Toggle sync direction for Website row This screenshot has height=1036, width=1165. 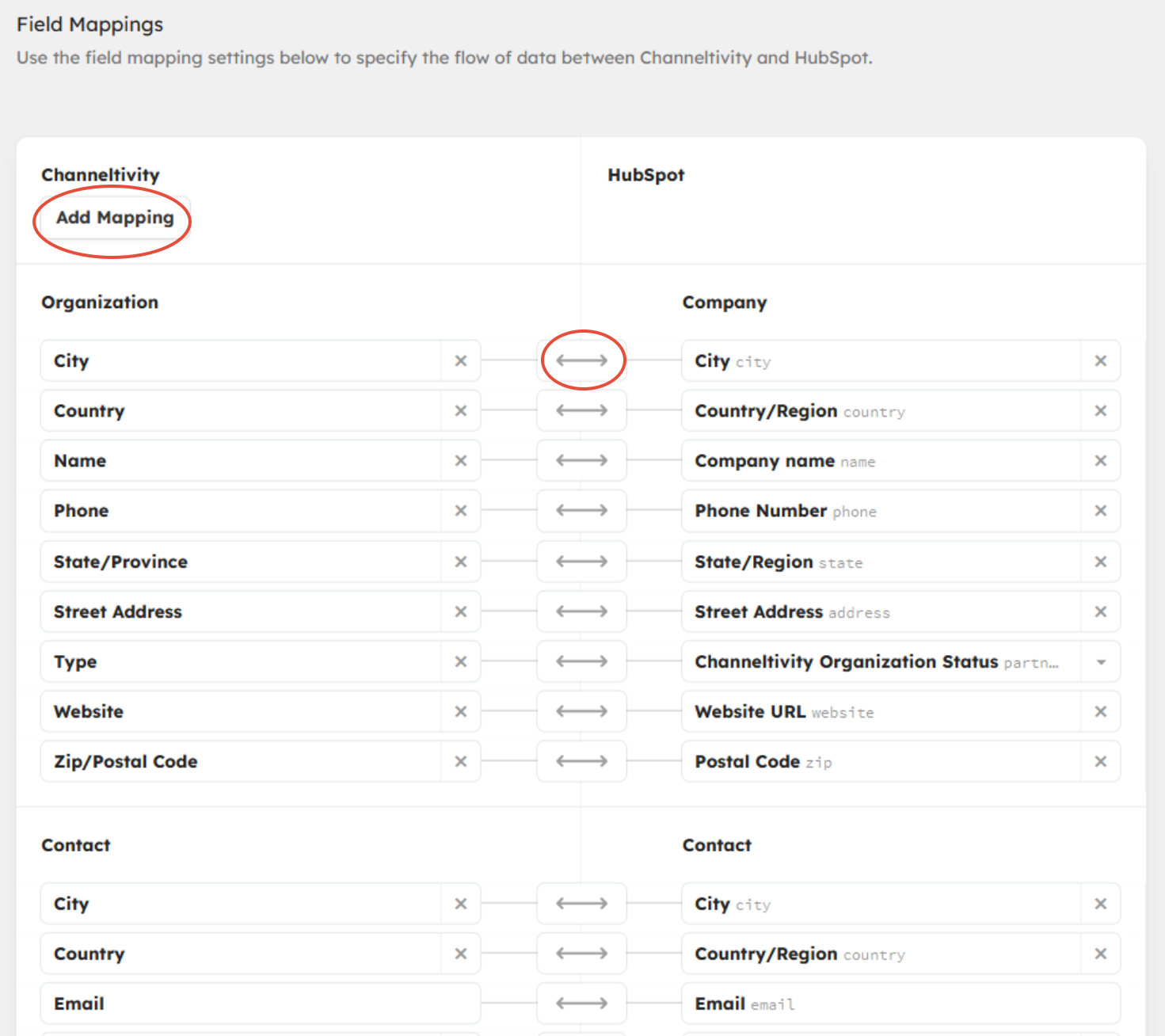coord(581,711)
